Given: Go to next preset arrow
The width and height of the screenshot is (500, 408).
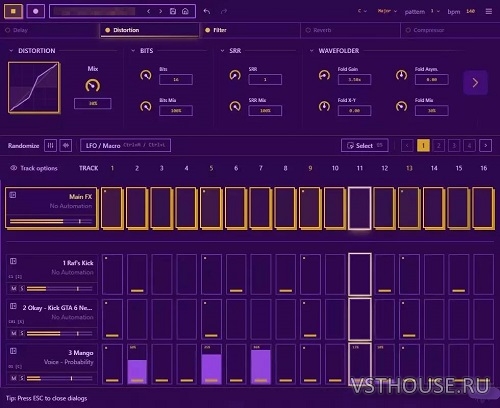Looking at the screenshot, I should point(160,11).
